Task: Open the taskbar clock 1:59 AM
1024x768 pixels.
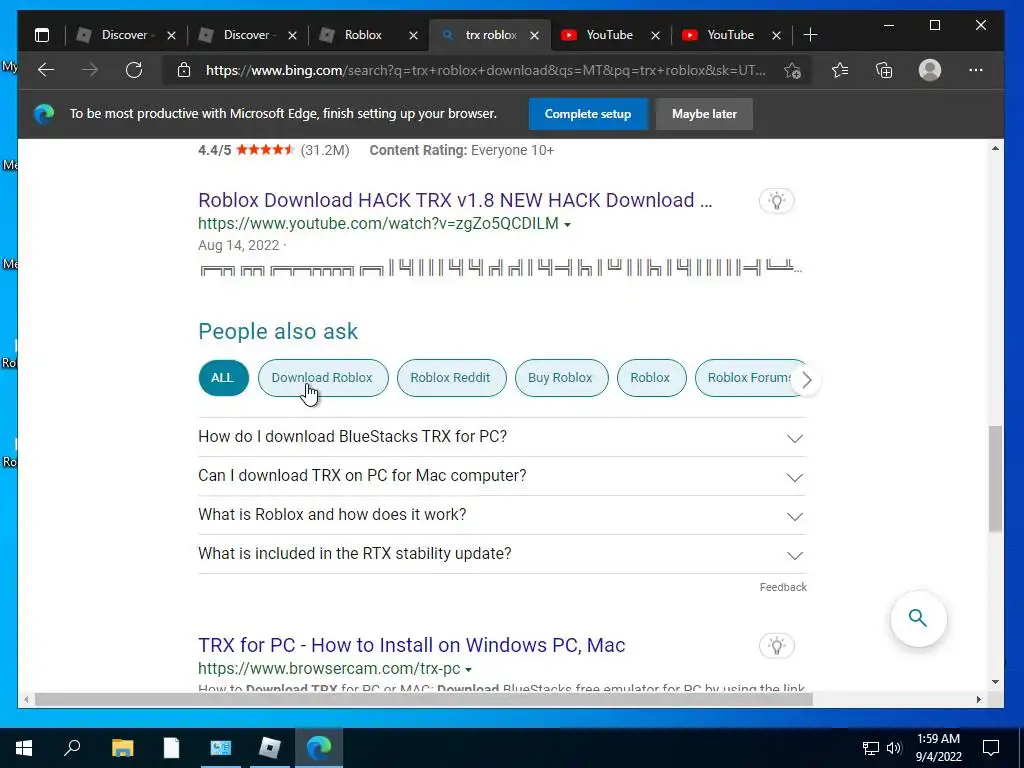Action: (938, 748)
